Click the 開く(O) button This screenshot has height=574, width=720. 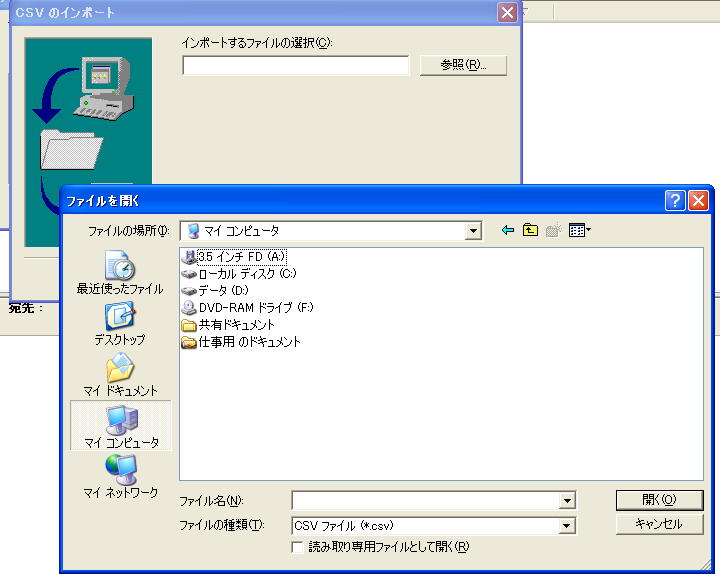pyautogui.click(x=659, y=500)
